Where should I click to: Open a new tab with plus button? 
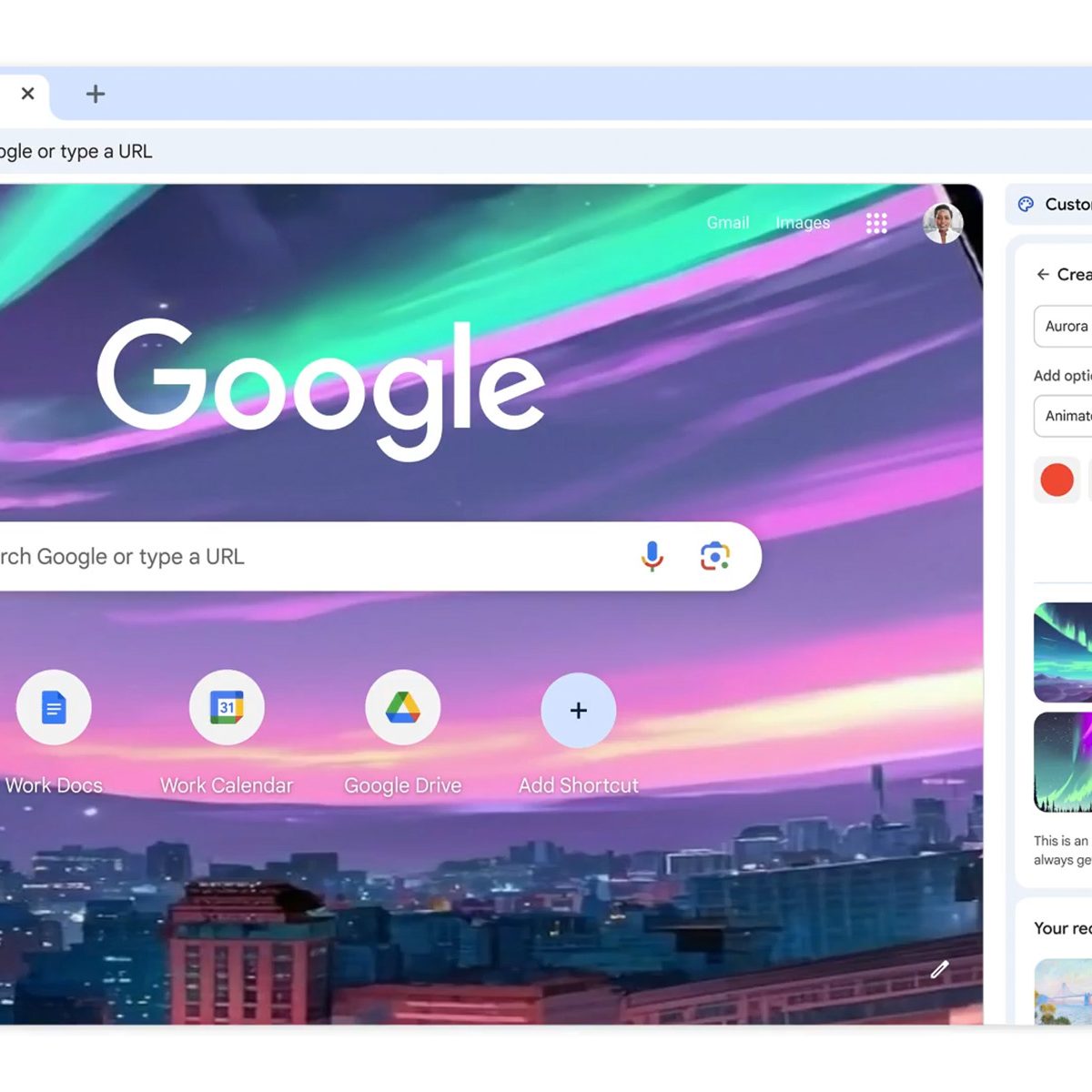(x=96, y=94)
